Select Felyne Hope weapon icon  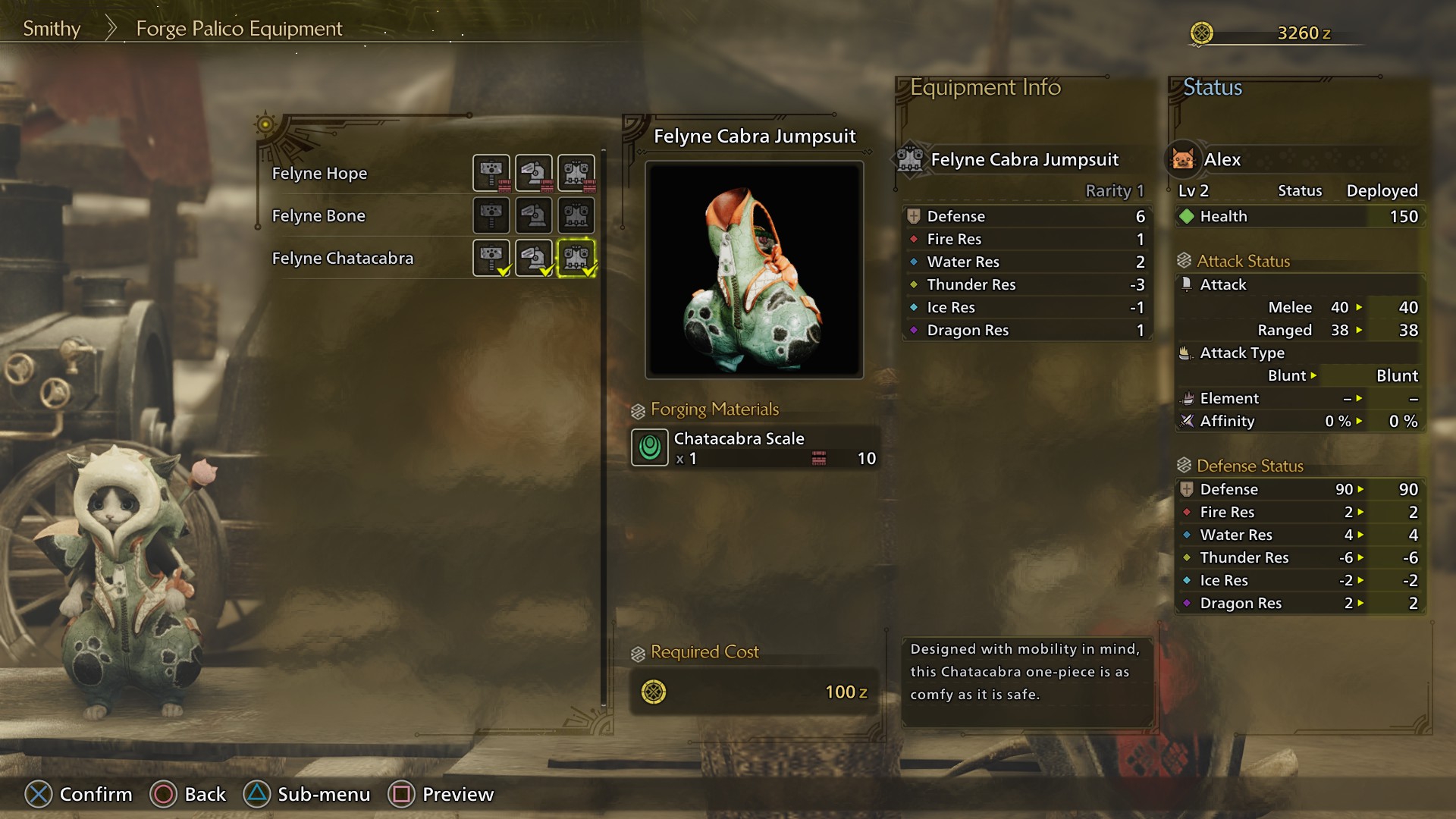tap(491, 173)
